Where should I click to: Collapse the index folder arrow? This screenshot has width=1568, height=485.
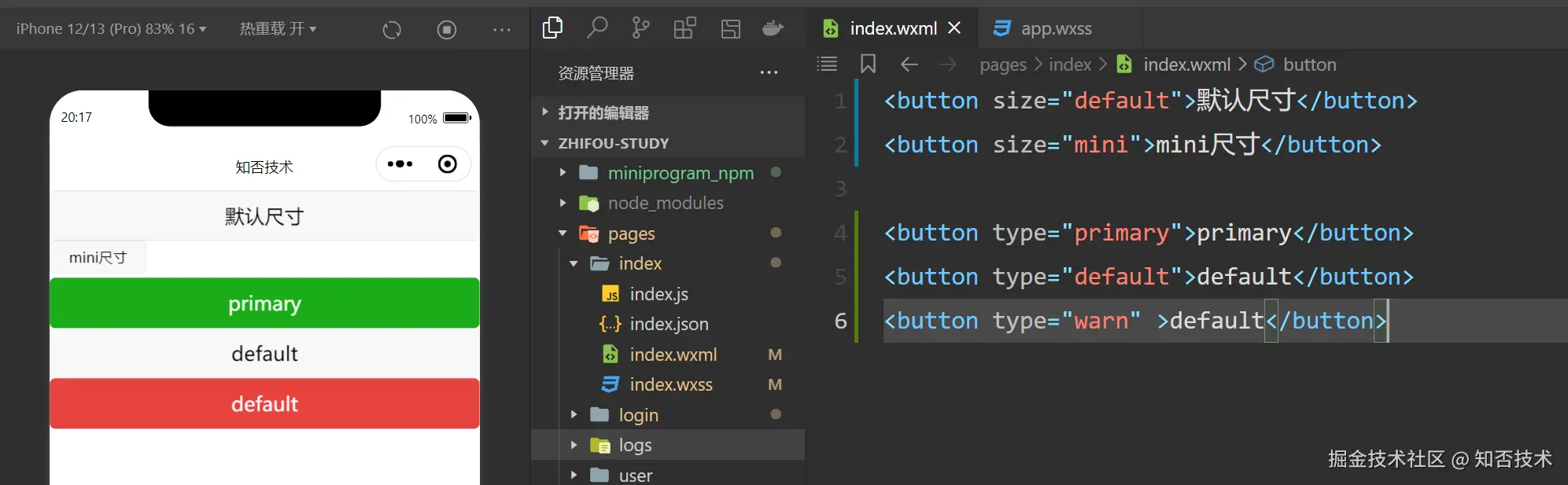pyautogui.click(x=574, y=263)
